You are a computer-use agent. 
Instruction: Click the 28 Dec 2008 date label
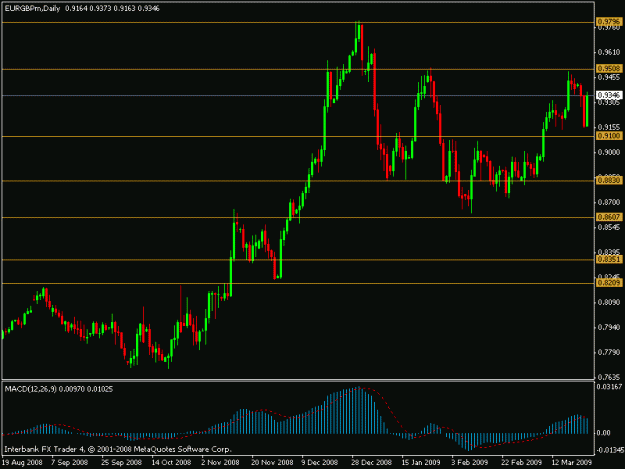coord(371,463)
